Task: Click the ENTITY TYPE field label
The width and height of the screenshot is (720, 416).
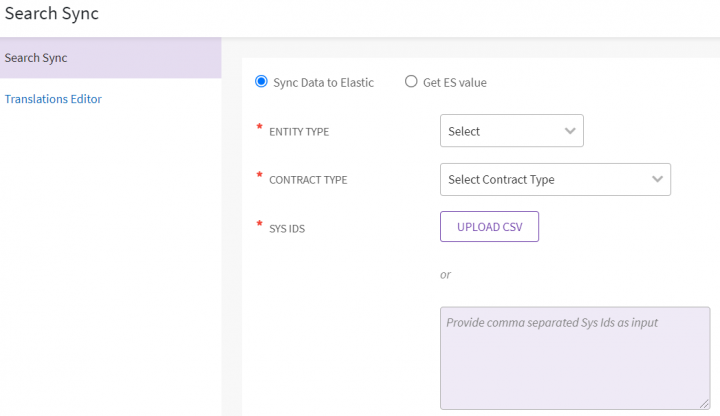Action: tap(299, 132)
